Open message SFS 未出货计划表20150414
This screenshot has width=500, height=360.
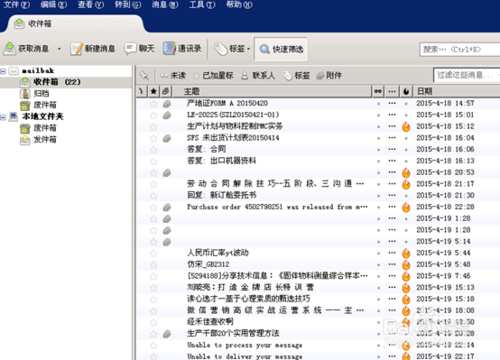coord(233,138)
